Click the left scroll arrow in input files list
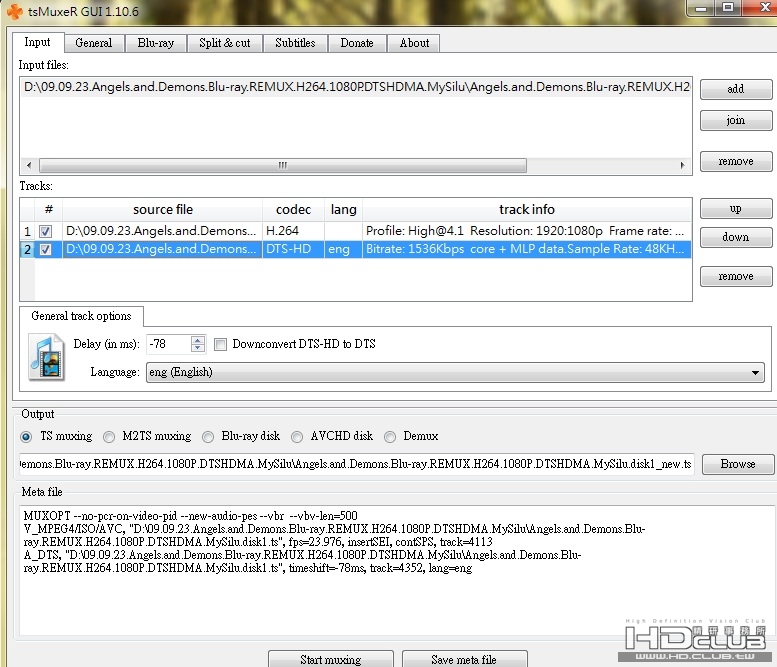The height and width of the screenshot is (667, 777). tap(29, 165)
